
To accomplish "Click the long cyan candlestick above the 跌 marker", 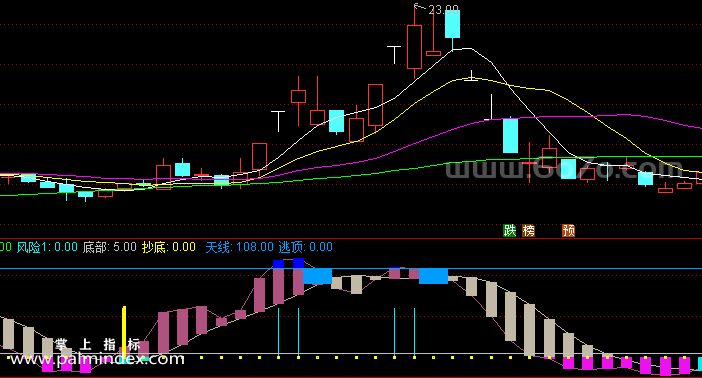I will (510, 135).
